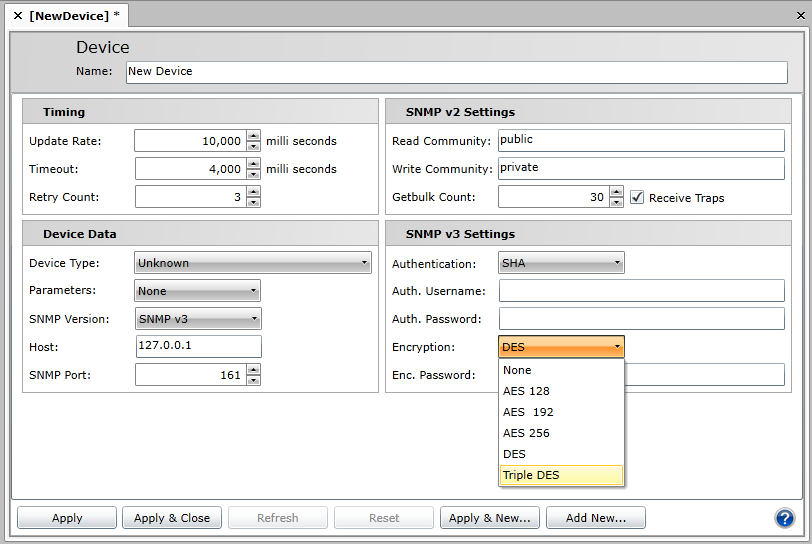812x544 pixels.
Task: Select None in the encryption list
Action: (561, 370)
